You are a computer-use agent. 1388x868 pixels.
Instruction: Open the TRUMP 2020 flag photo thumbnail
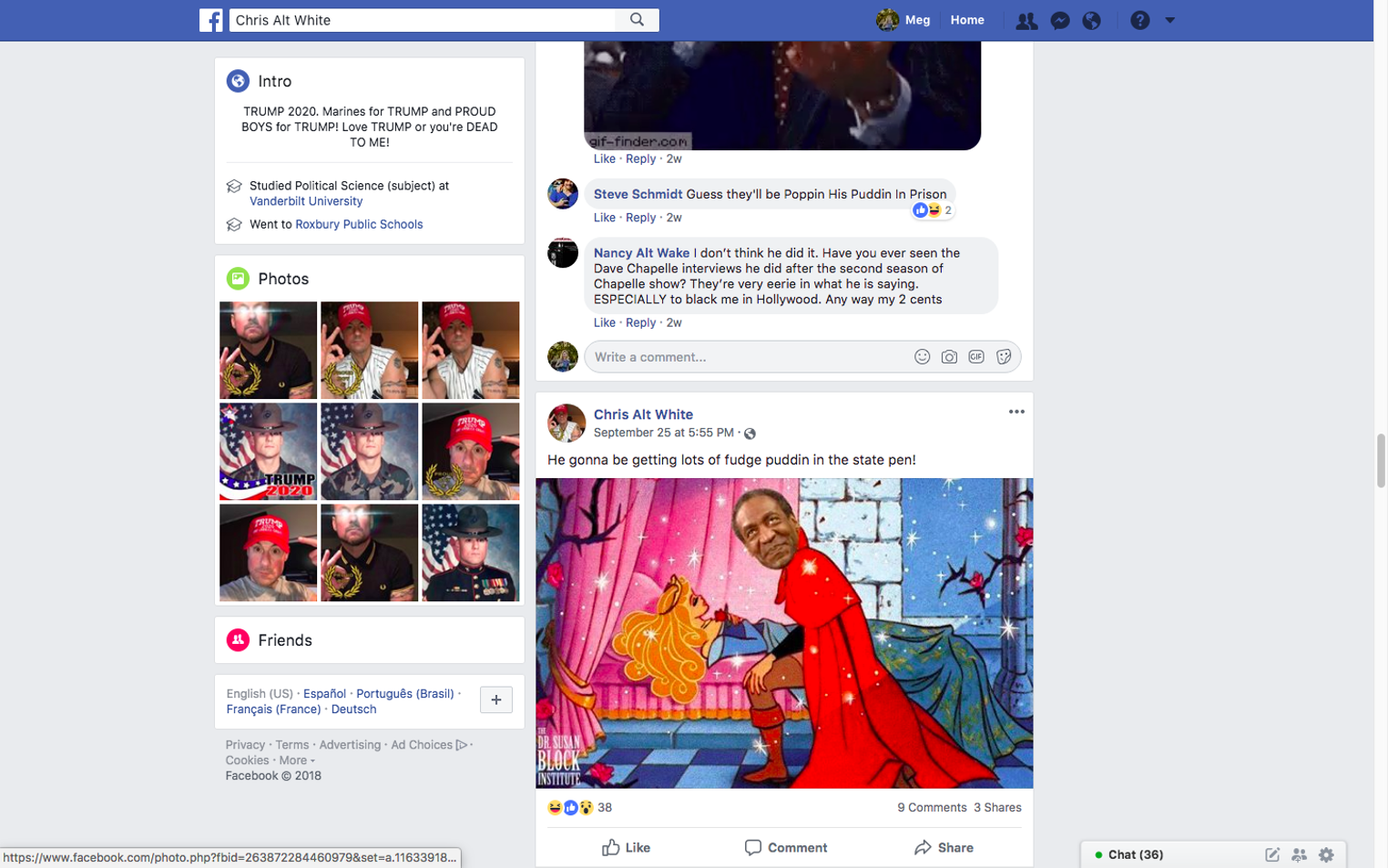[x=268, y=452]
